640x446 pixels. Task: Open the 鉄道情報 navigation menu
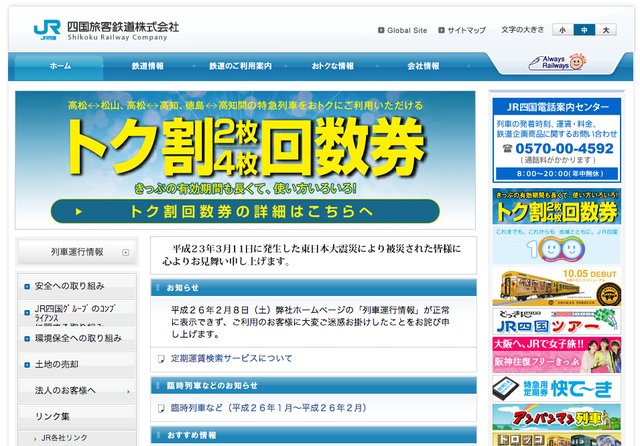148,66
